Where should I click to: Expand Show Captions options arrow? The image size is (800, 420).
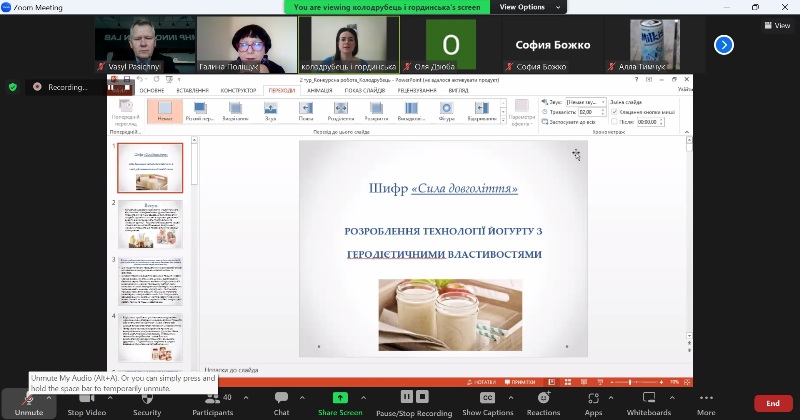[x=511, y=398]
